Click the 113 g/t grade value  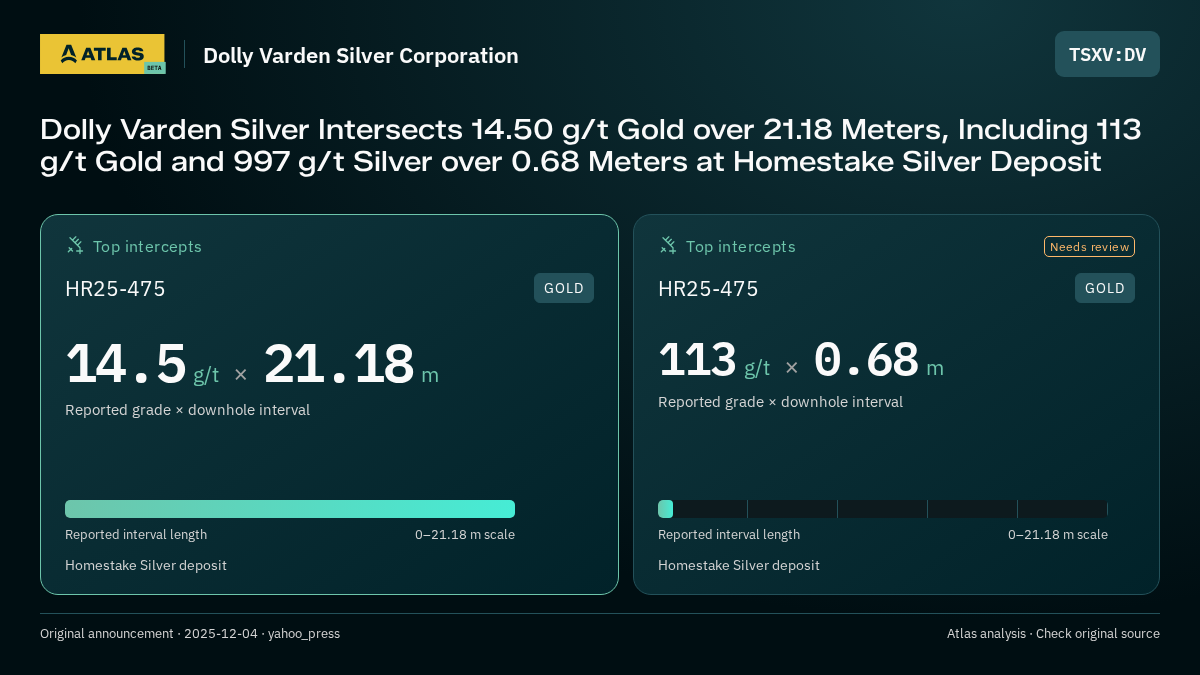click(x=714, y=360)
